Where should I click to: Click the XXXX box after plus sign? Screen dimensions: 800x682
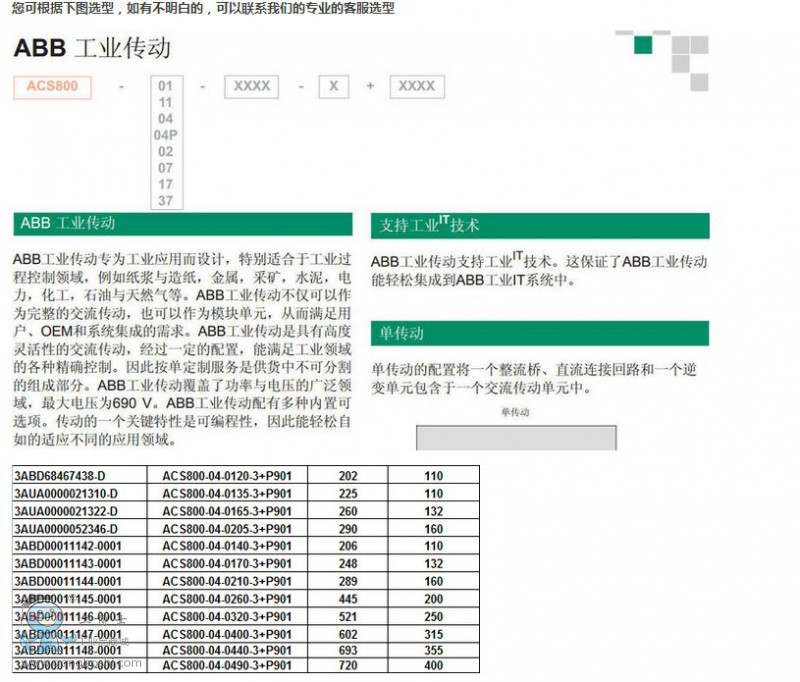pos(417,87)
